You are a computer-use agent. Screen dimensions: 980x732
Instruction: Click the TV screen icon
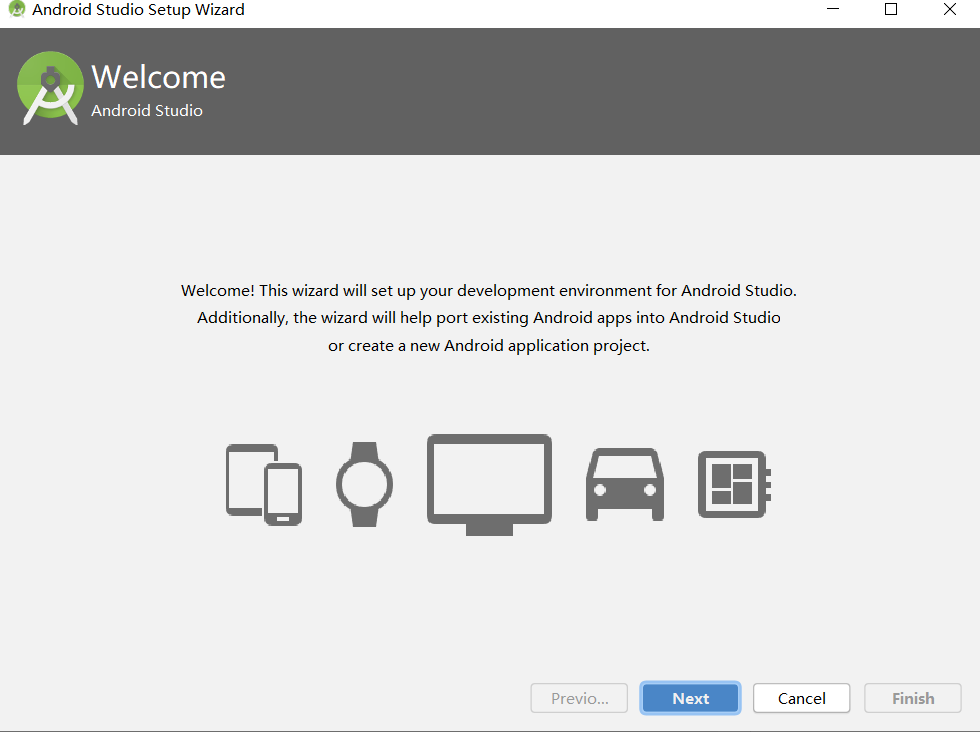(489, 485)
